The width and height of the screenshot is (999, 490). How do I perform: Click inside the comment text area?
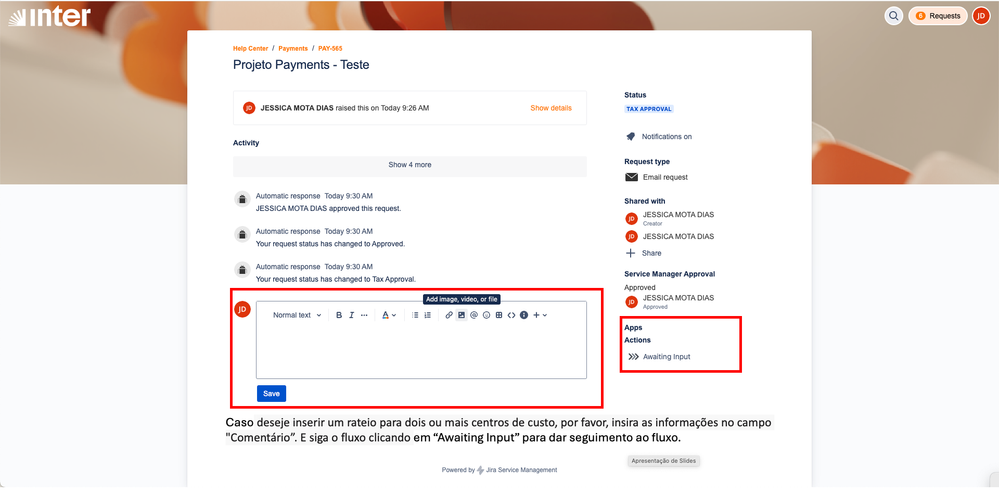pos(421,350)
